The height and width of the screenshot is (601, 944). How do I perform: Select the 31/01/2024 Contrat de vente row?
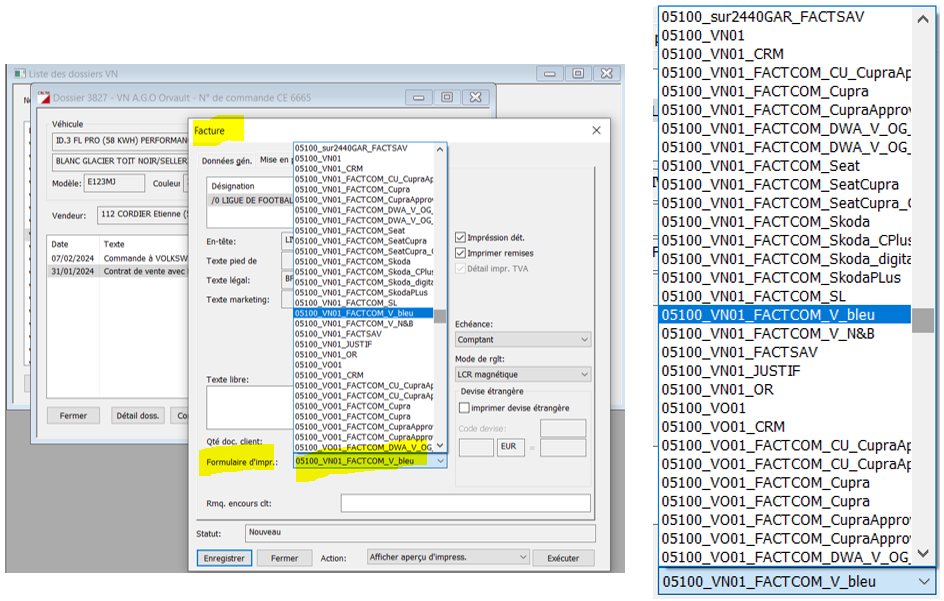click(118, 272)
